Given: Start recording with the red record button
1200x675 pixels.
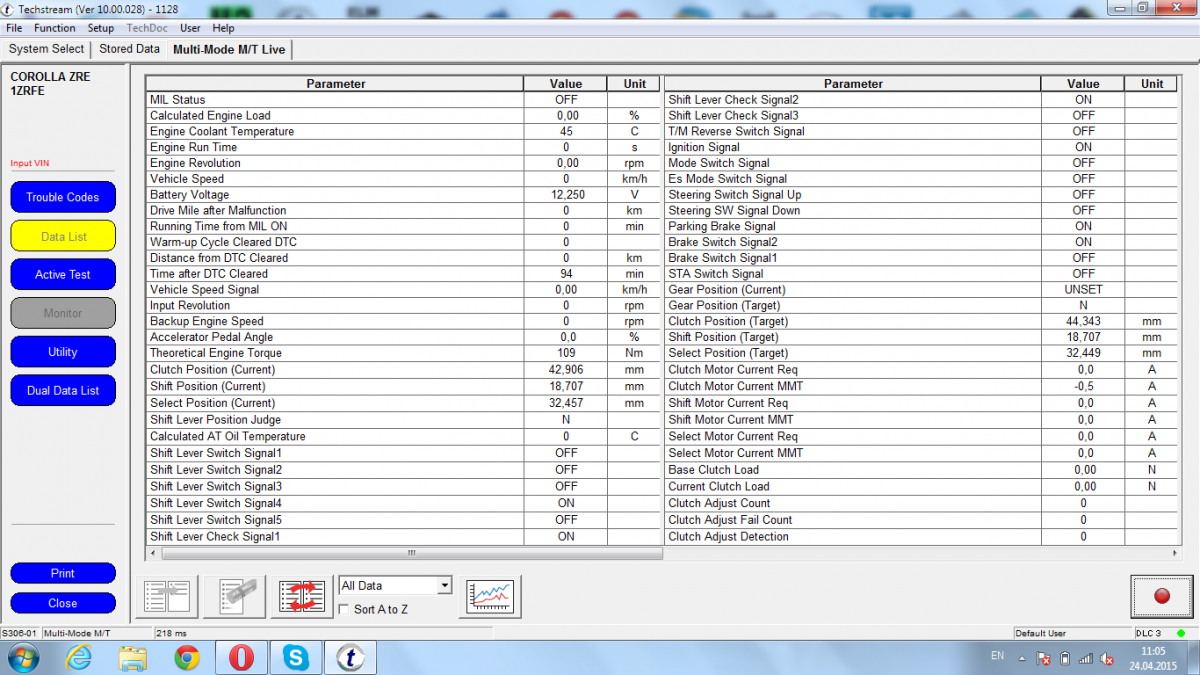Looking at the screenshot, I should (1161, 596).
